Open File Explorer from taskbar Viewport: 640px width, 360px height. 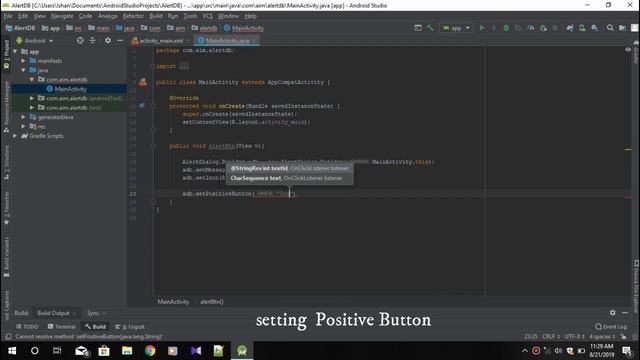tap(127, 351)
